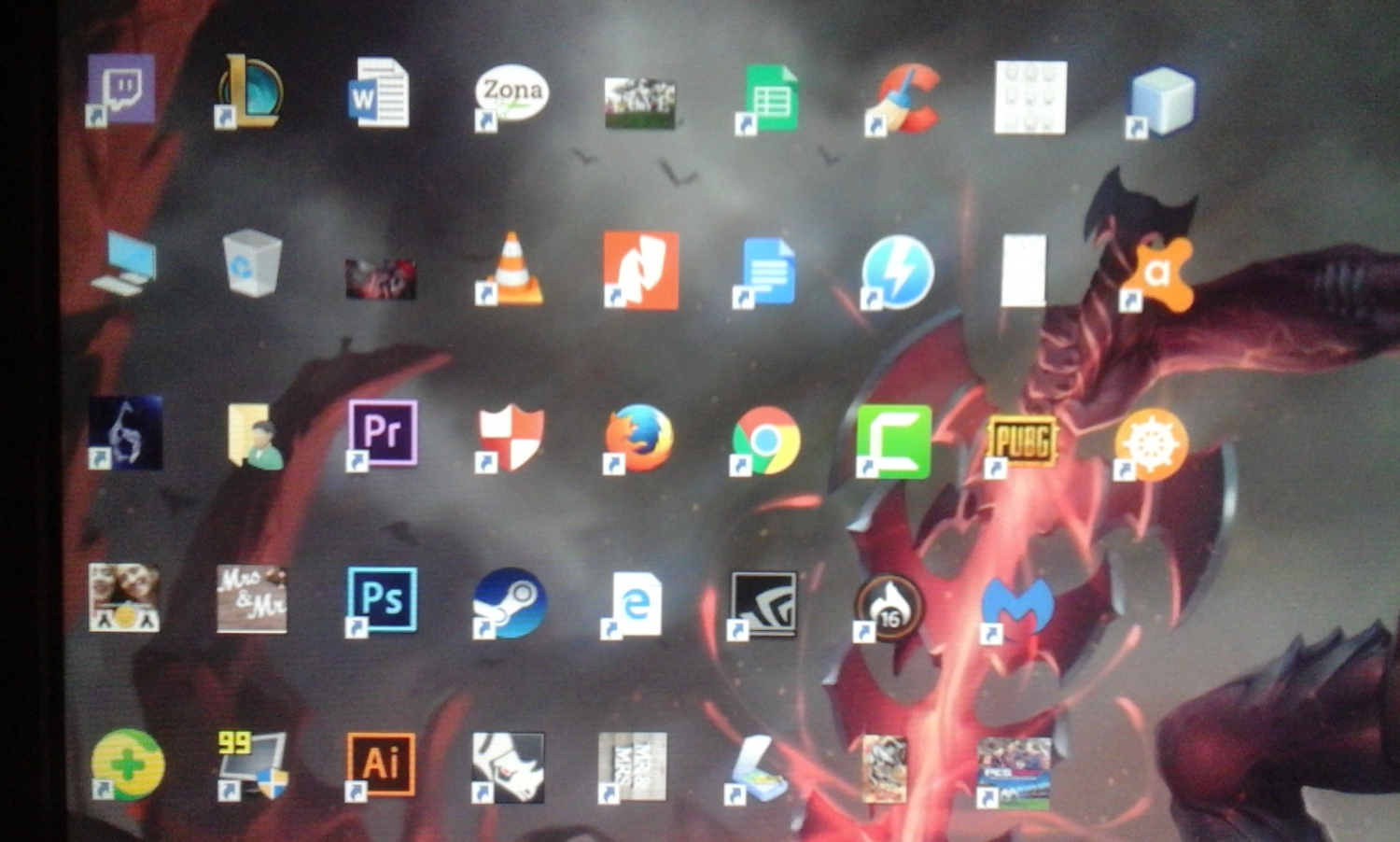Open the orange ship wheel shortcut
Screen dimensions: 1400x842
point(1150,445)
